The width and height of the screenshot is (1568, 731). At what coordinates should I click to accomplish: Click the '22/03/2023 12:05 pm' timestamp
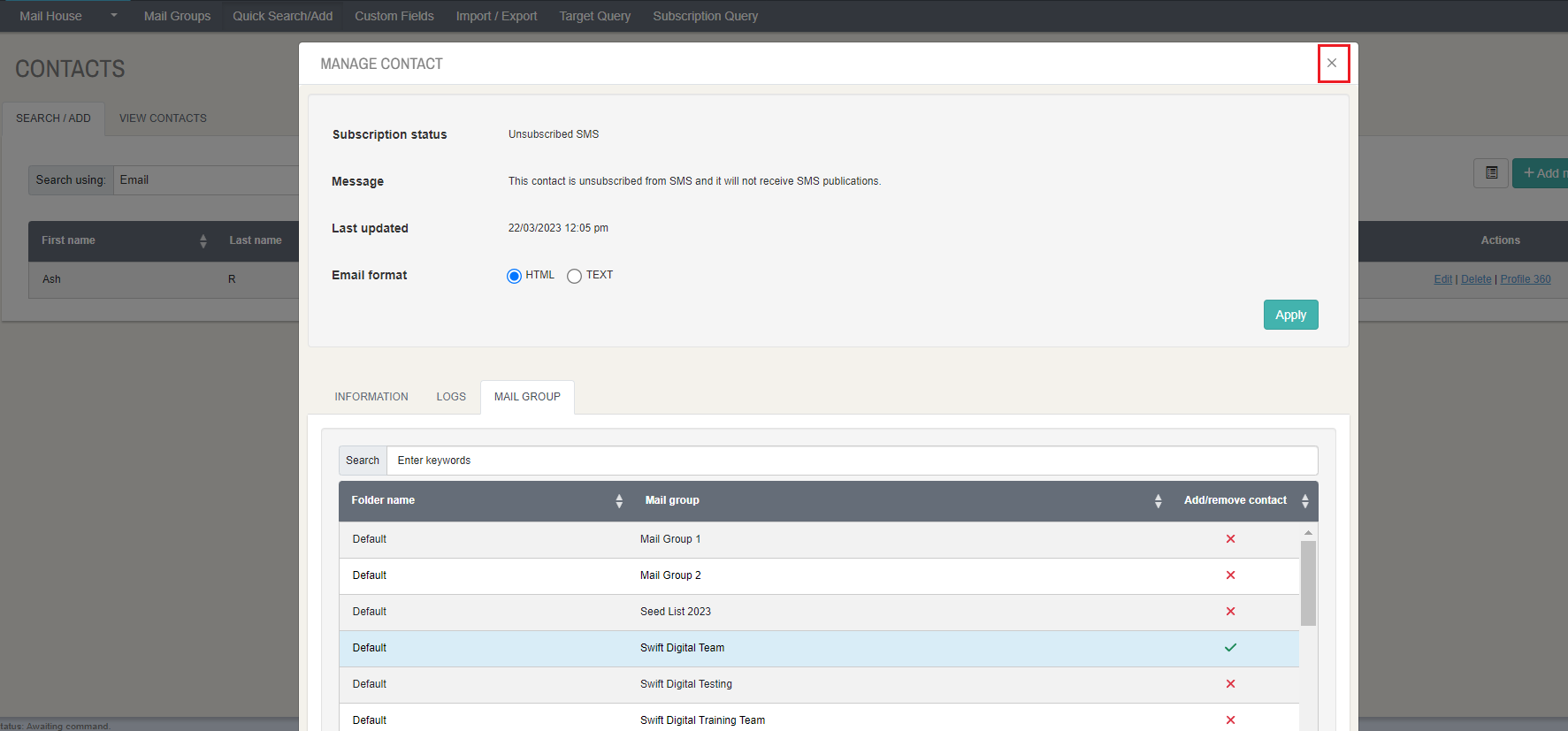(x=558, y=228)
